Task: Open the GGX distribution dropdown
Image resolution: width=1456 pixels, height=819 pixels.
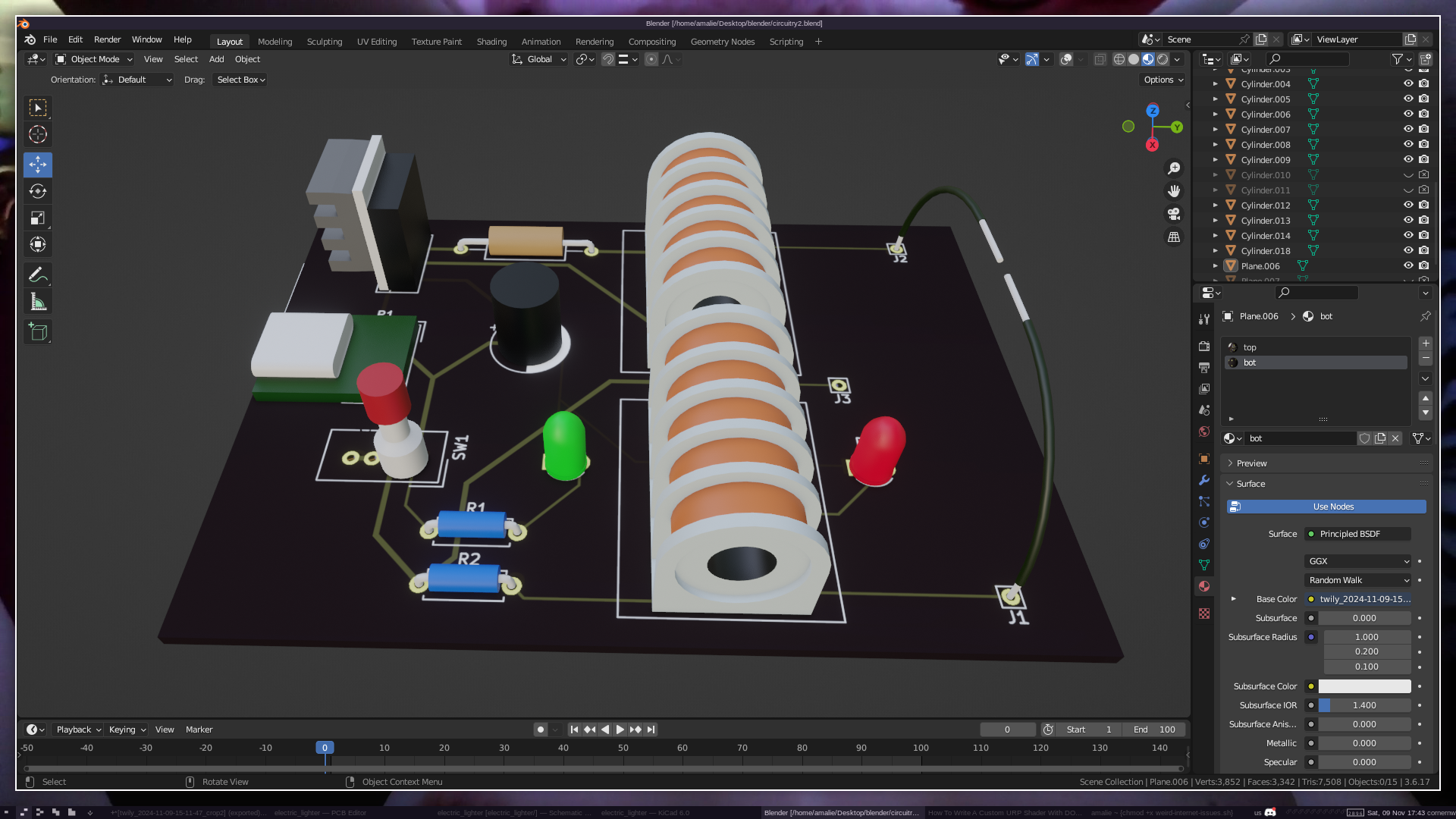Action: pyautogui.click(x=1357, y=561)
